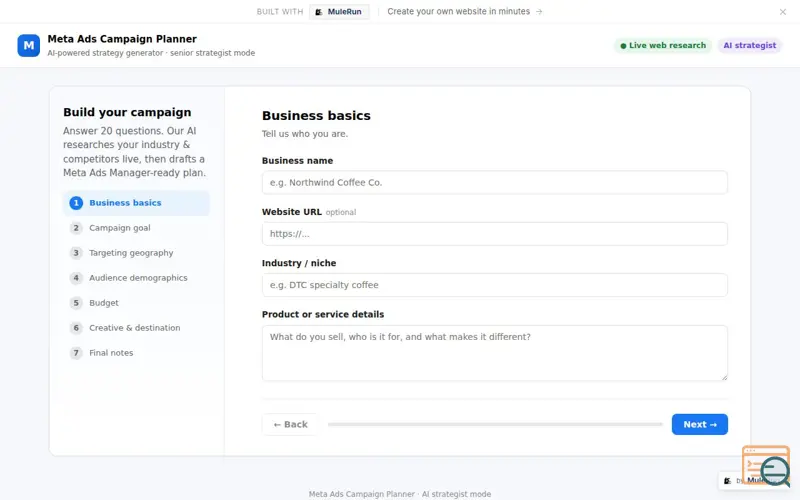Focus the Industry / niche input
The width and height of the screenshot is (800, 500).
494,285
